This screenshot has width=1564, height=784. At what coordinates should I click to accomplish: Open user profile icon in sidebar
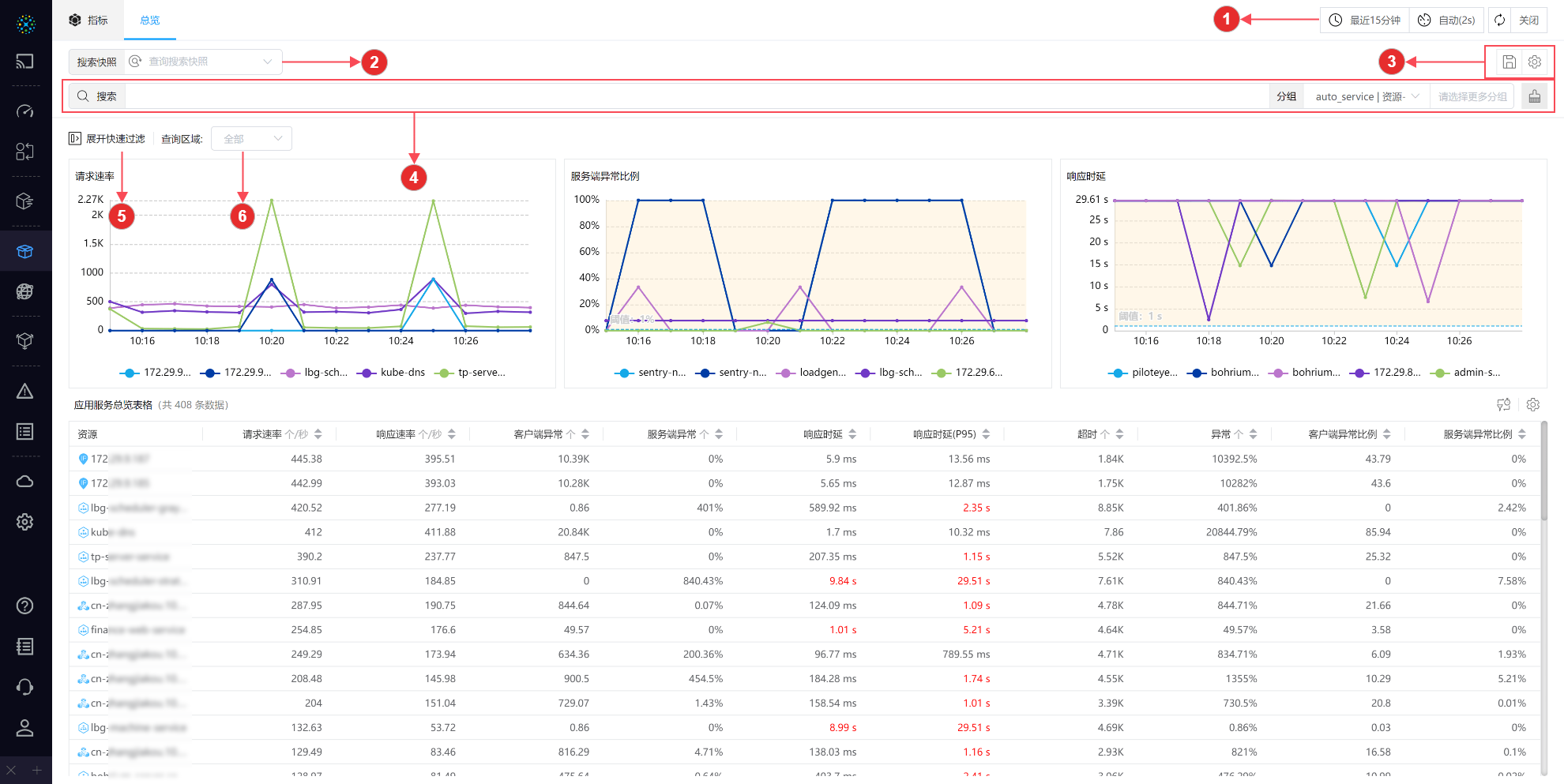25,728
